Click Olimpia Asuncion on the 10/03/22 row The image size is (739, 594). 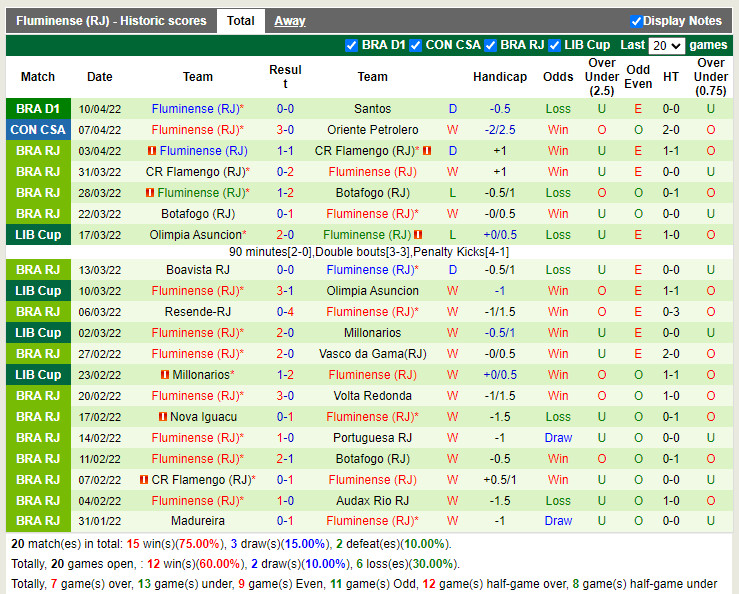[372, 291]
